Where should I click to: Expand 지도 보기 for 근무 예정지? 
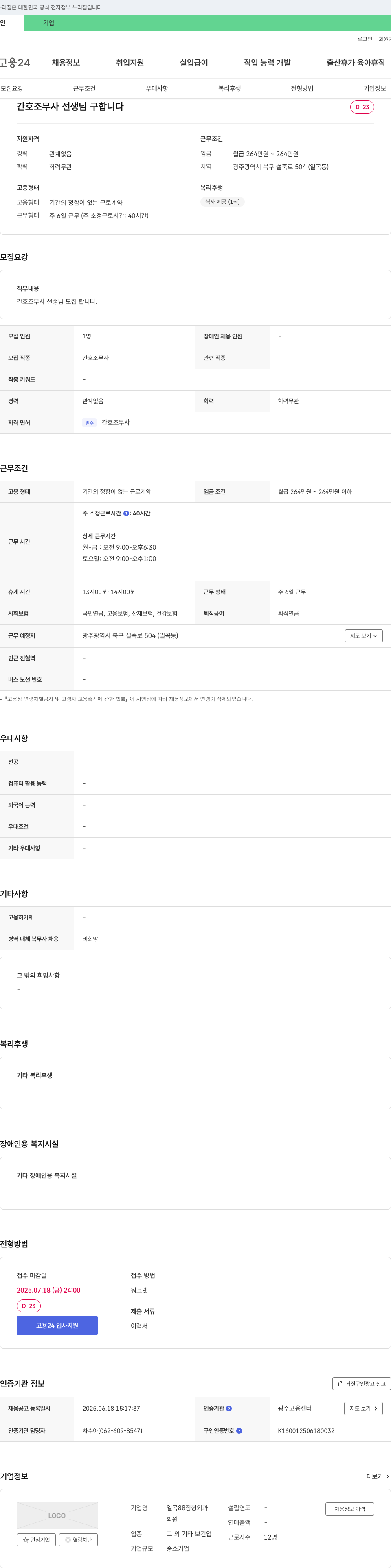(364, 635)
